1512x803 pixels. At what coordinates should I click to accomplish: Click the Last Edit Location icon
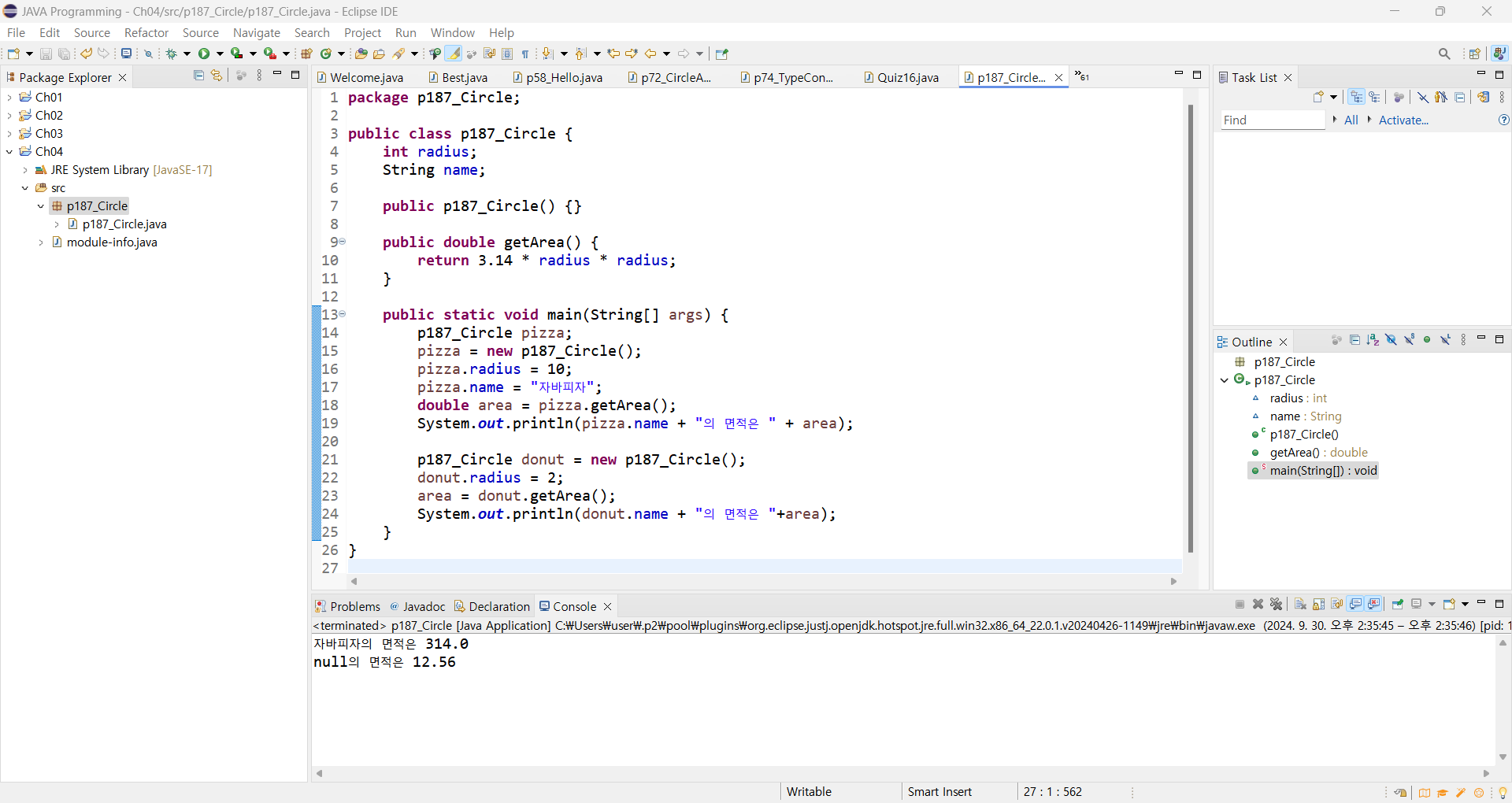(613, 54)
